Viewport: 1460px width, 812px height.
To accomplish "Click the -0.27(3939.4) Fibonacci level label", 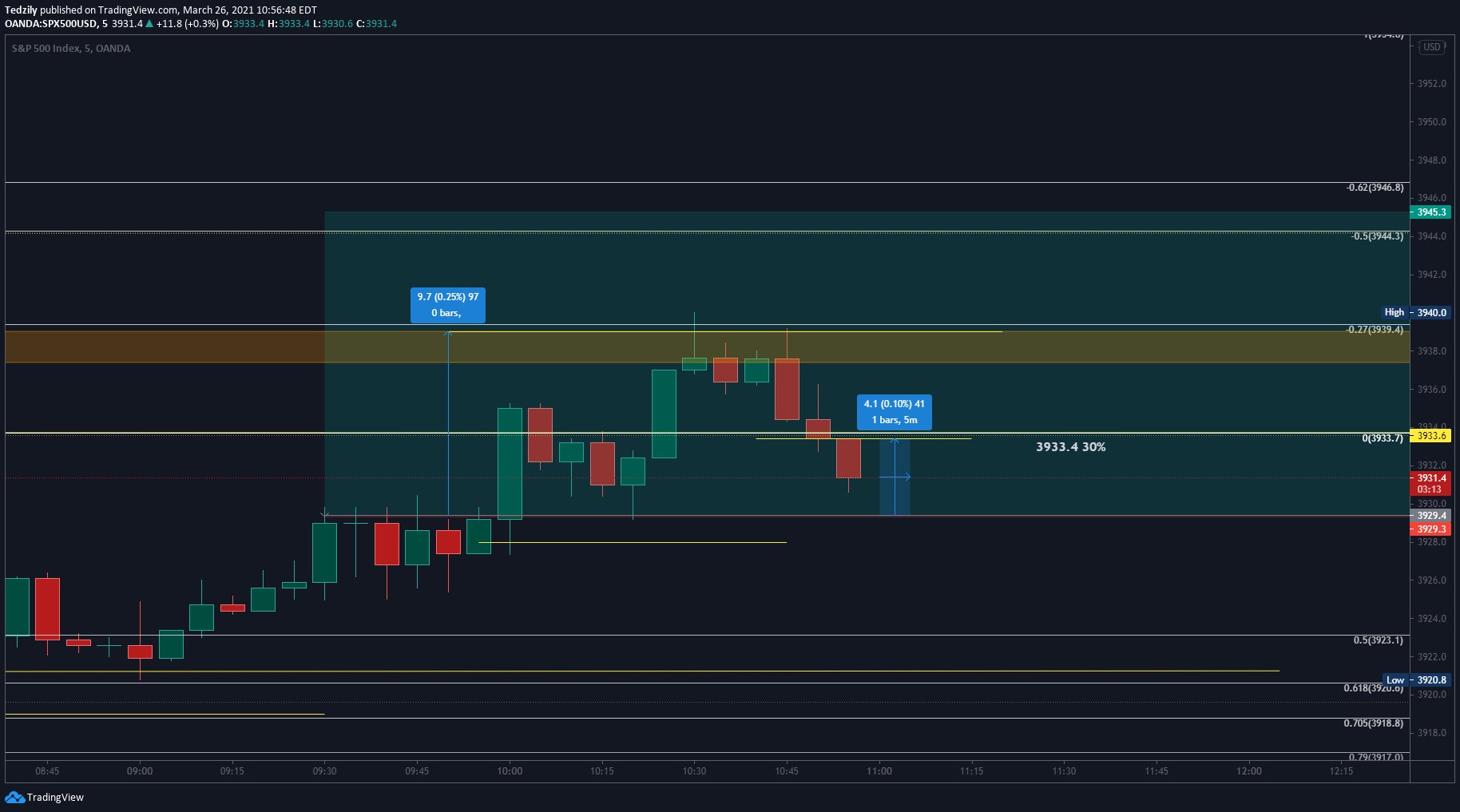I will click(x=1375, y=330).
